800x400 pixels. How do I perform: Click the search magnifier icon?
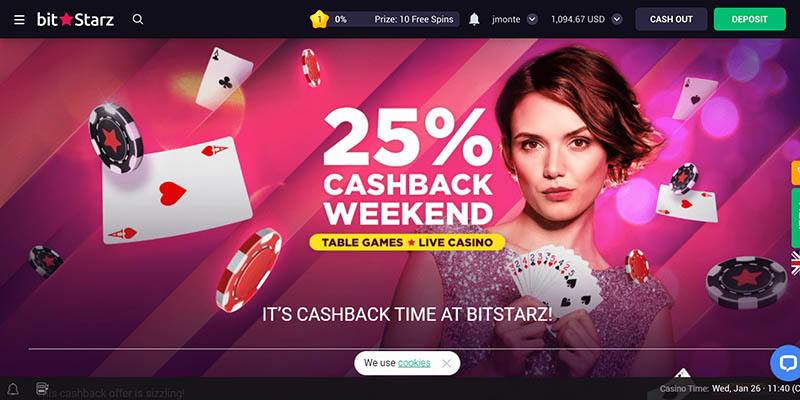138,19
